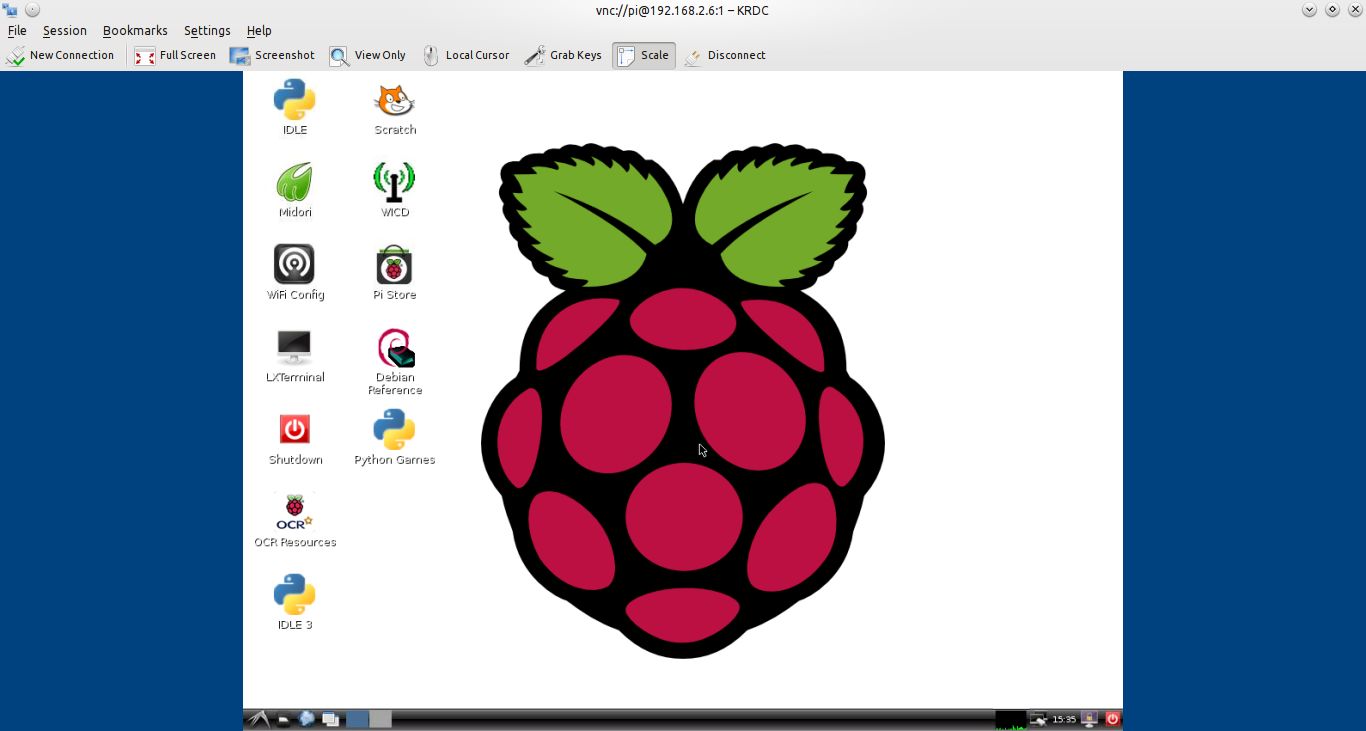
Task: Open the Bookmarks menu
Action: tap(135, 31)
